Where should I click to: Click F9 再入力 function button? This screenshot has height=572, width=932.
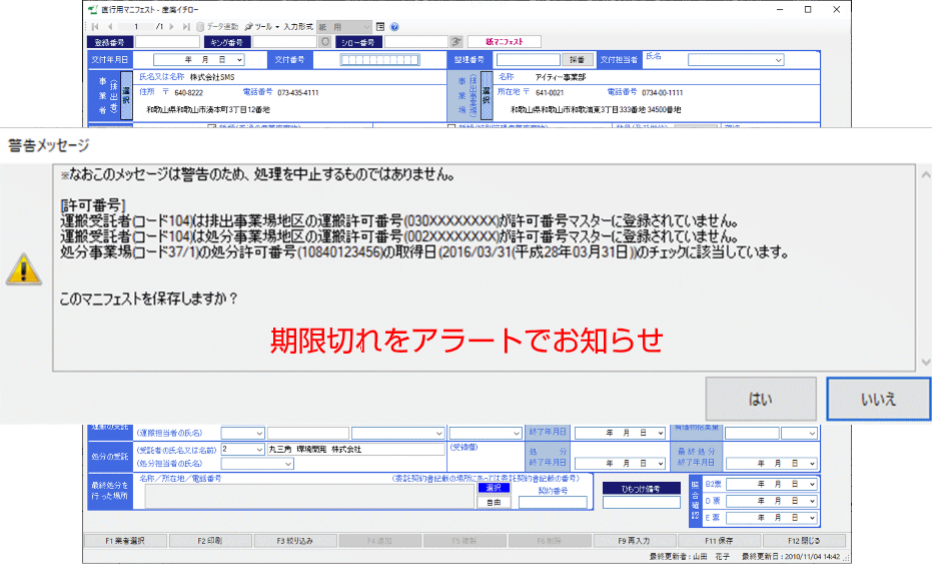[634, 541]
